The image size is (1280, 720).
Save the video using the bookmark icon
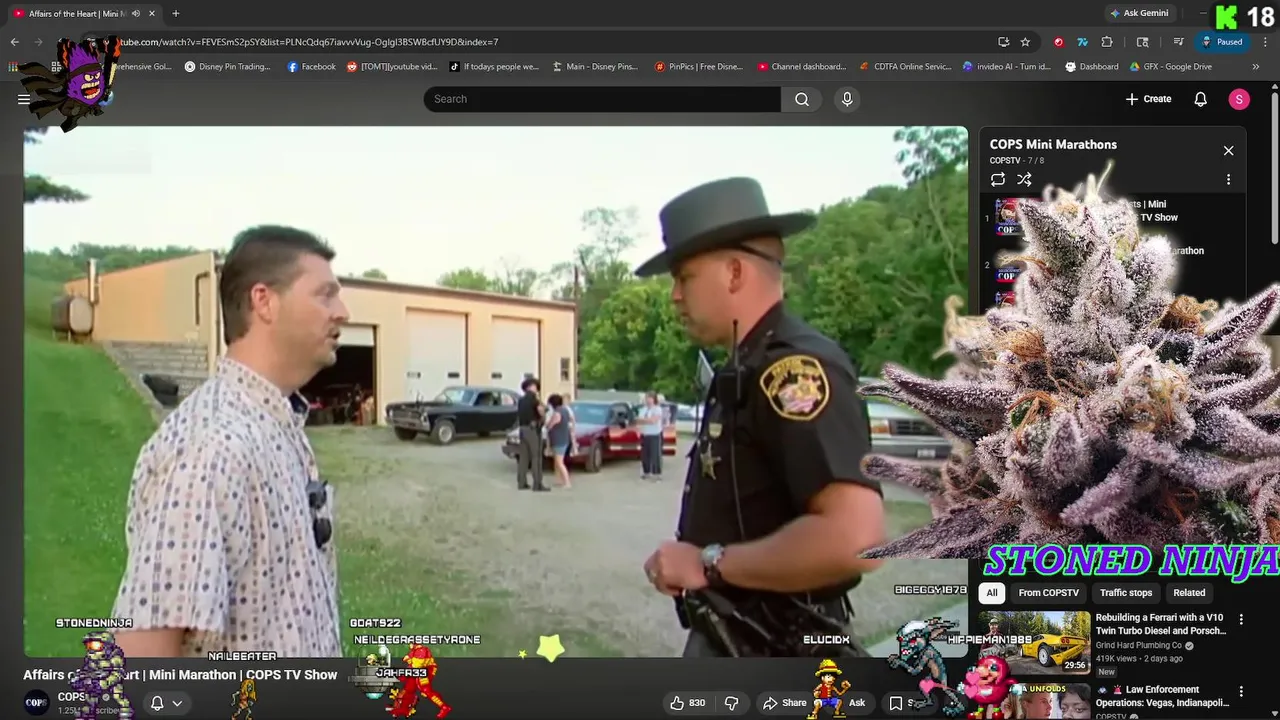[897, 703]
